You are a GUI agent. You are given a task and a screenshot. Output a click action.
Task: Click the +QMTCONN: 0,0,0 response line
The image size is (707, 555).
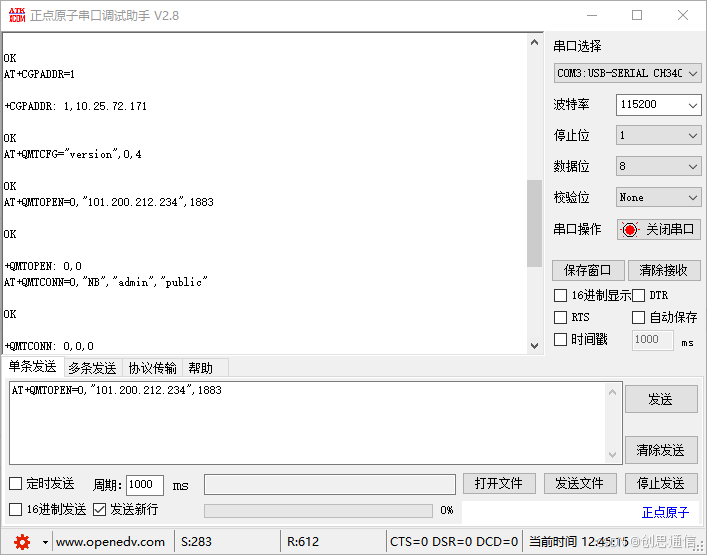49,346
